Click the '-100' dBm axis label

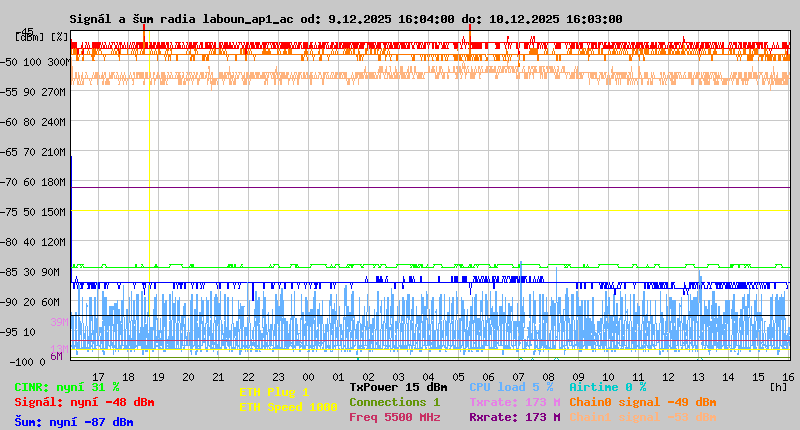(x=21, y=362)
